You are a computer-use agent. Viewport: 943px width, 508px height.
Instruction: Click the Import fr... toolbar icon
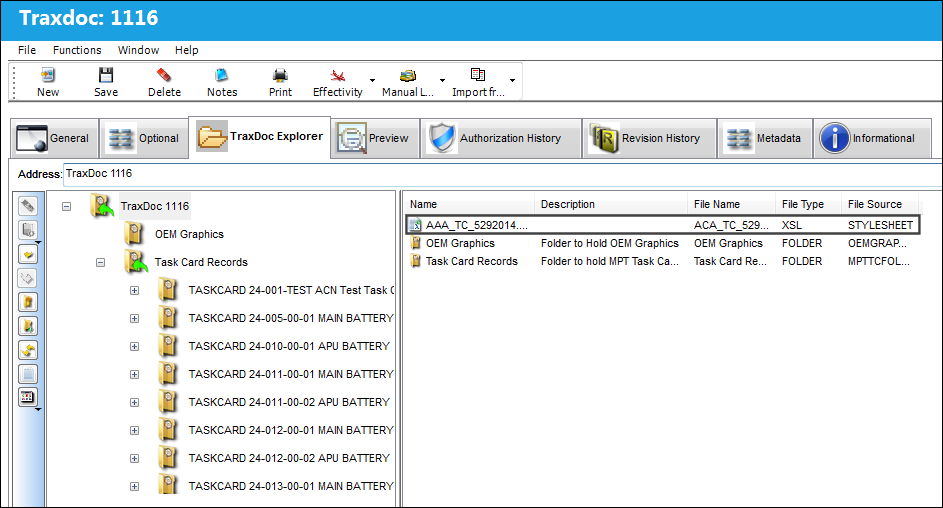pyautogui.click(x=478, y=75)
